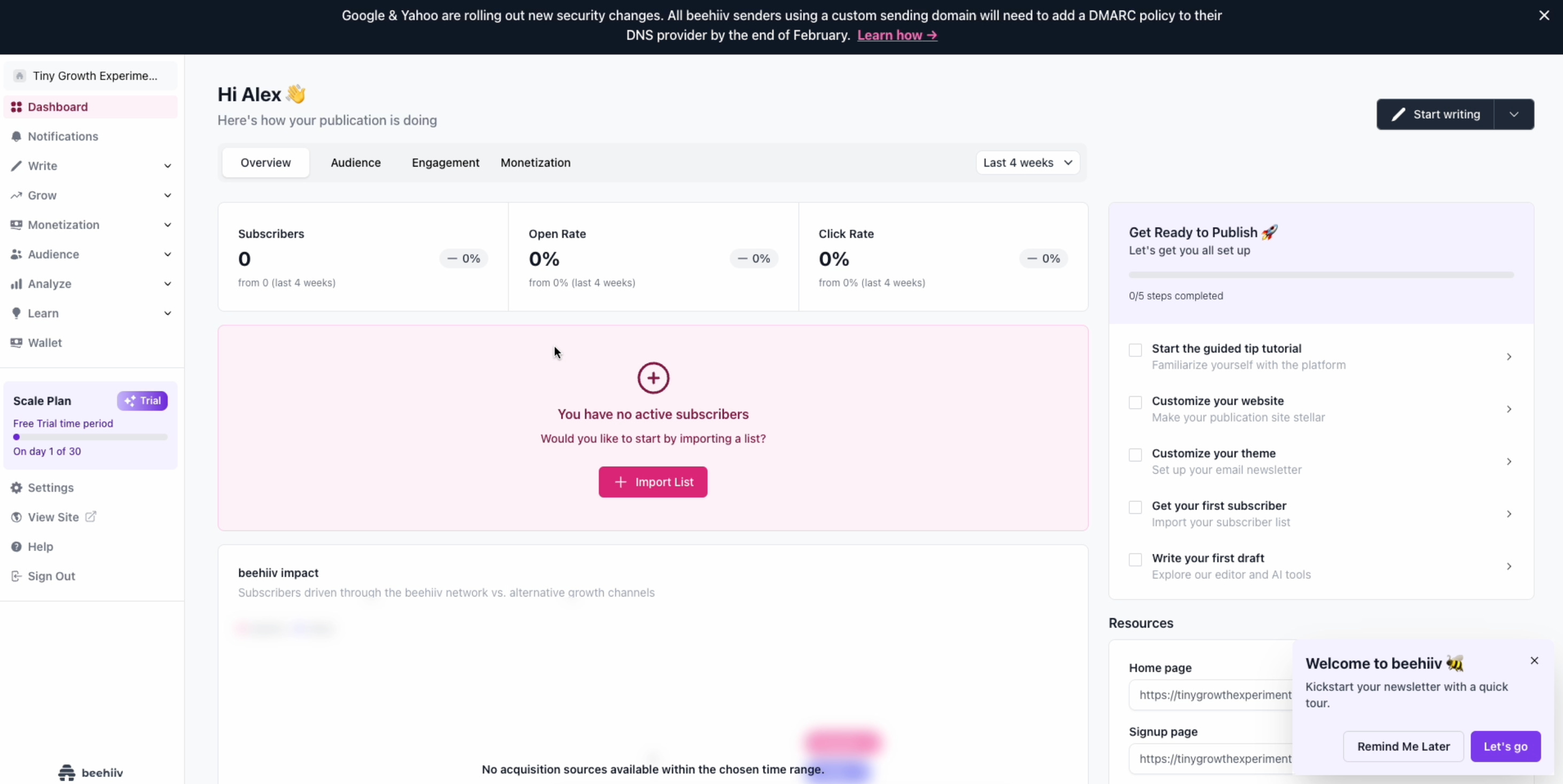Viewport: 1563px width, 784px height.
Task: Check the Customize your website box
Action: tap(1135, 402)
